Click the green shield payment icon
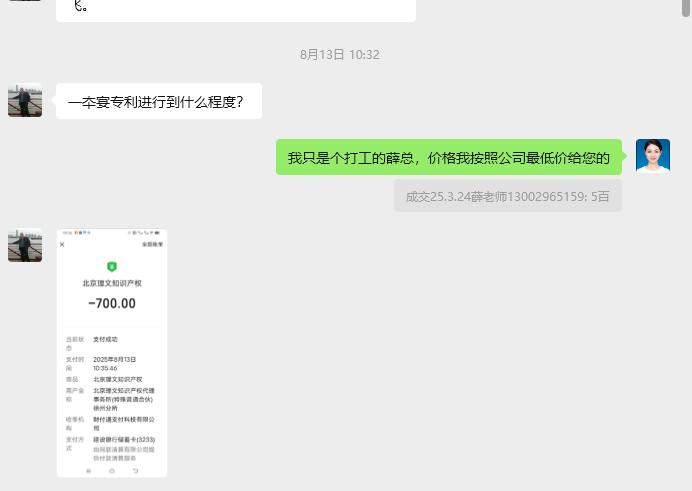Viewport: 692px width, 491px height. click(x=112, y=266)
